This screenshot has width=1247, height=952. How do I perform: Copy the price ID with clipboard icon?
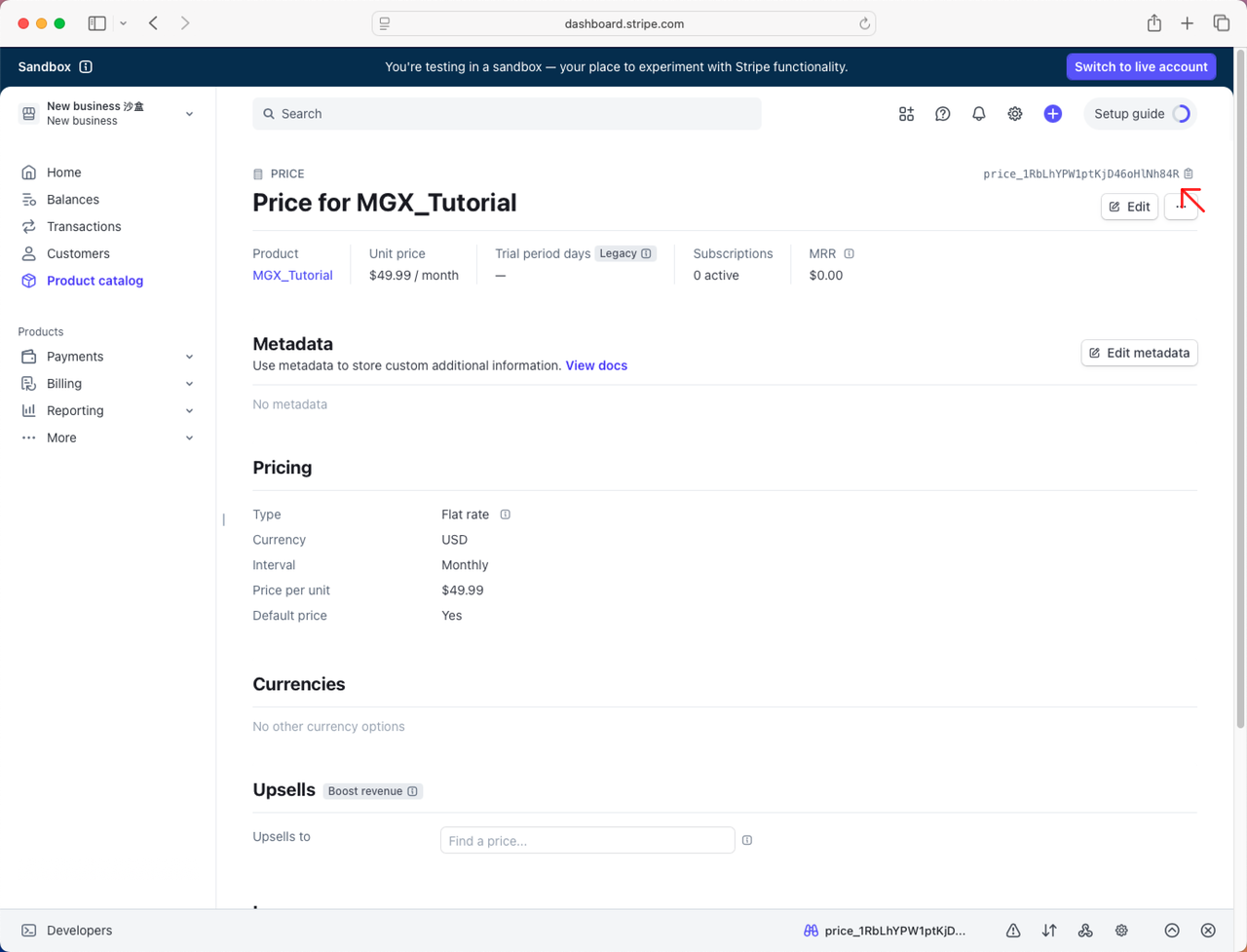pos(1189,173)
